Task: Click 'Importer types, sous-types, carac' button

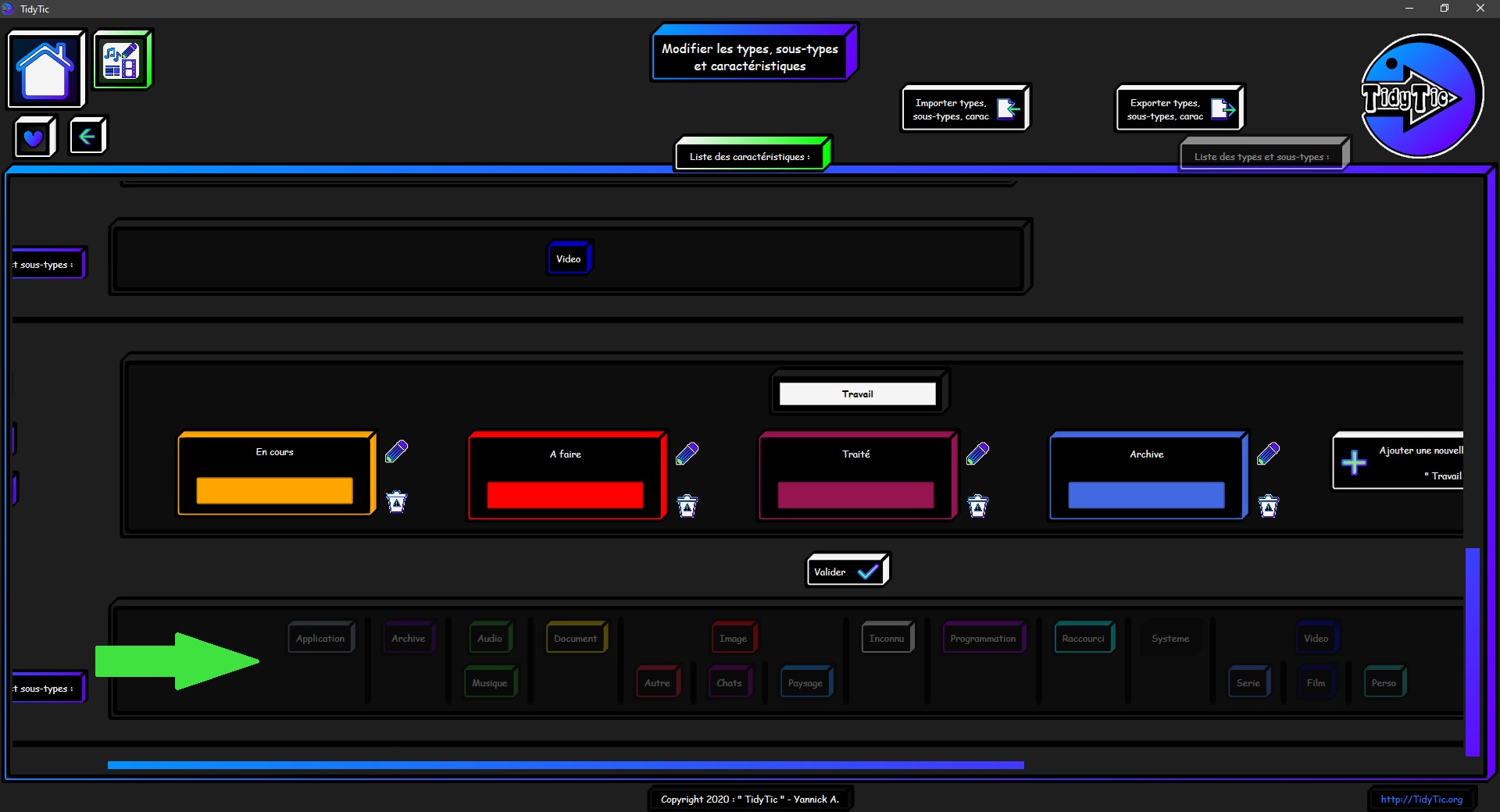Action: tap(964, 109)
